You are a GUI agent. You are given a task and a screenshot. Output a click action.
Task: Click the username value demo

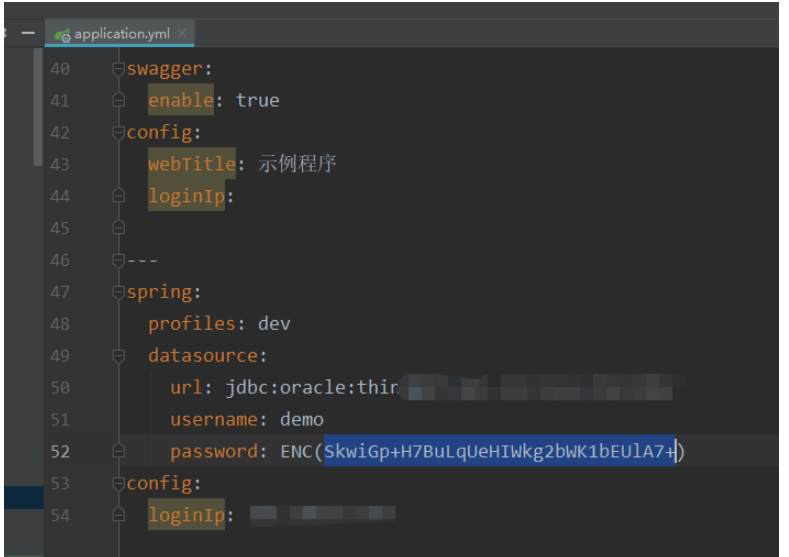click(301, 420)
